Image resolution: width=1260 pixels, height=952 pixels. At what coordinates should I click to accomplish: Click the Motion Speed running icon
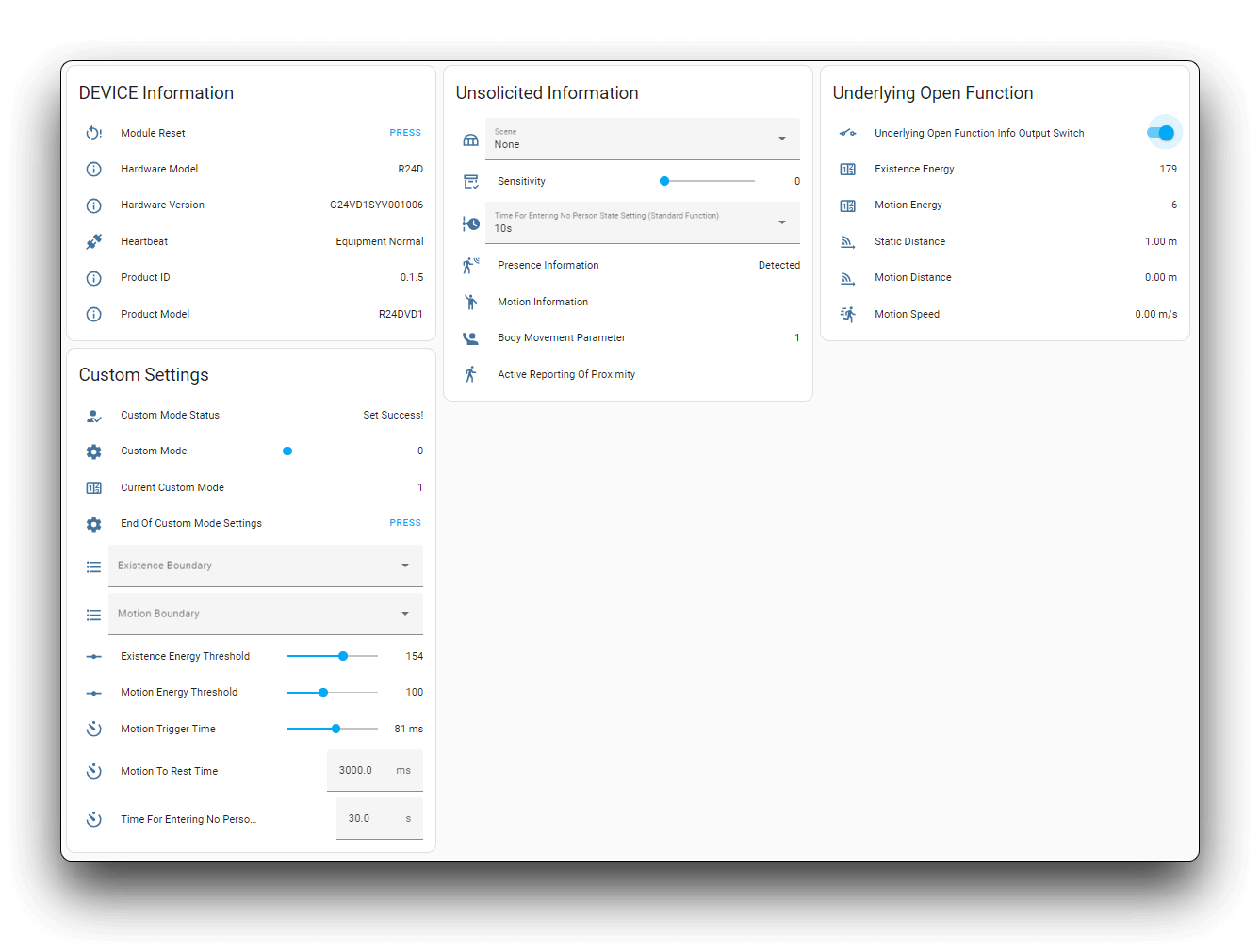coord(848,315)
